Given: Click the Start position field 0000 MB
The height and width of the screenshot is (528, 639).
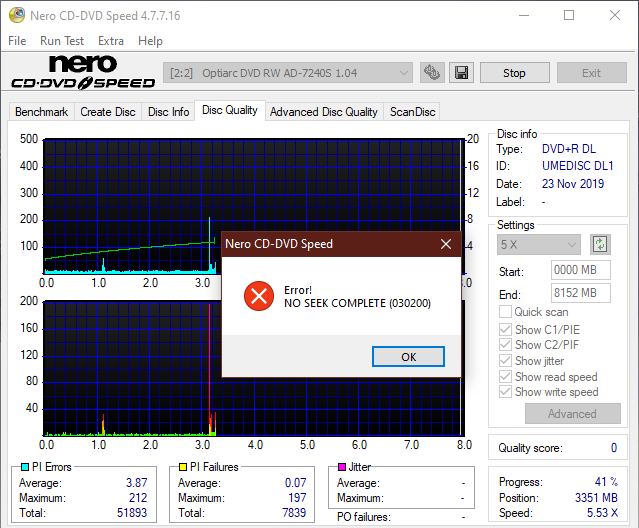Looking at the screenshot, I should 581,270.
